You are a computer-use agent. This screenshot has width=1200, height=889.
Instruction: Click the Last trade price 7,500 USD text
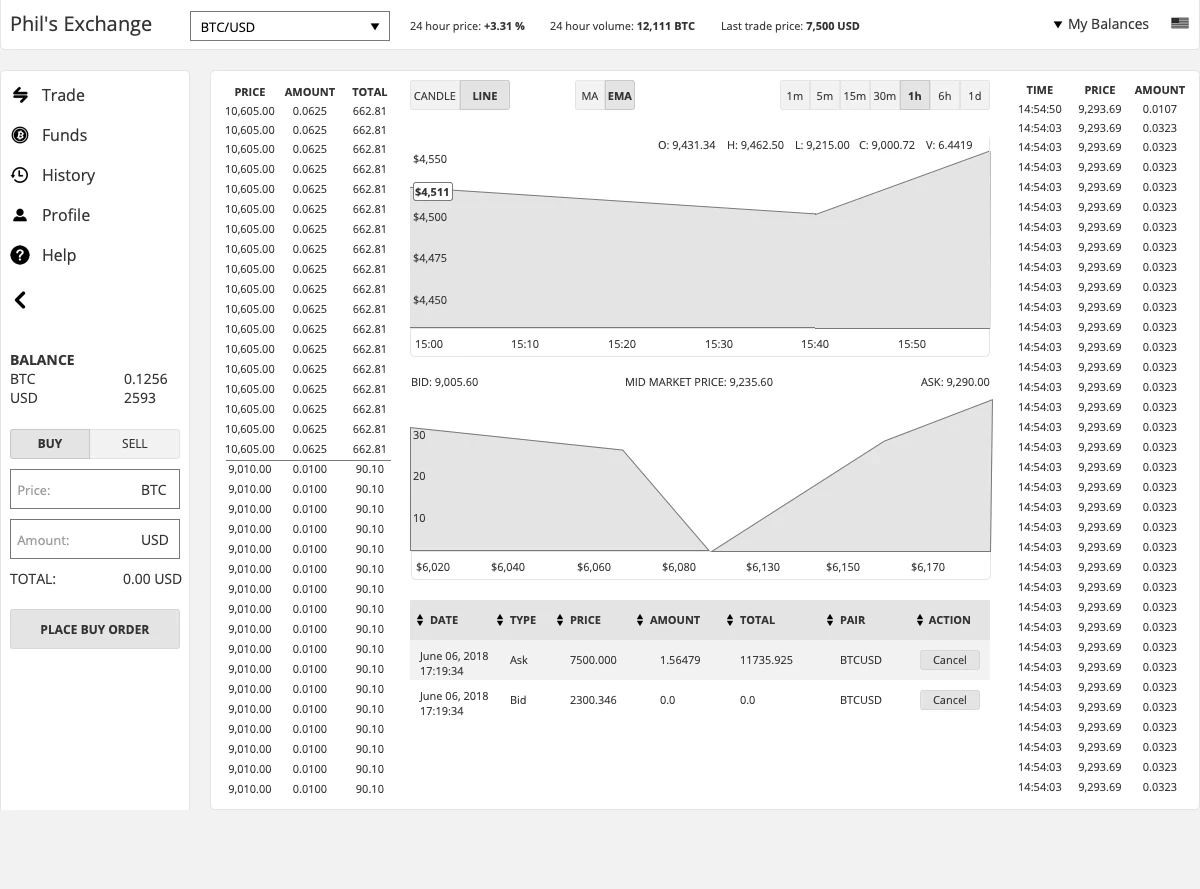pyautogui.click(x=790, y=26)
